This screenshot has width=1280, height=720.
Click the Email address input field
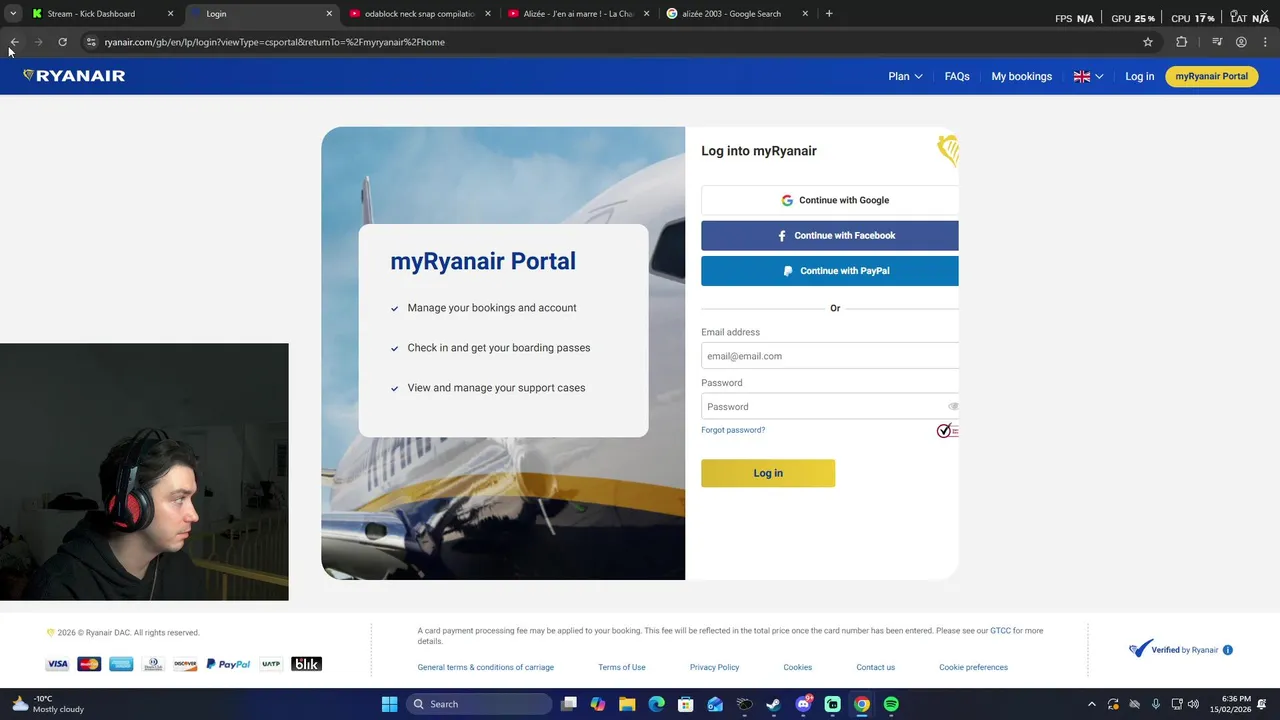830,356
